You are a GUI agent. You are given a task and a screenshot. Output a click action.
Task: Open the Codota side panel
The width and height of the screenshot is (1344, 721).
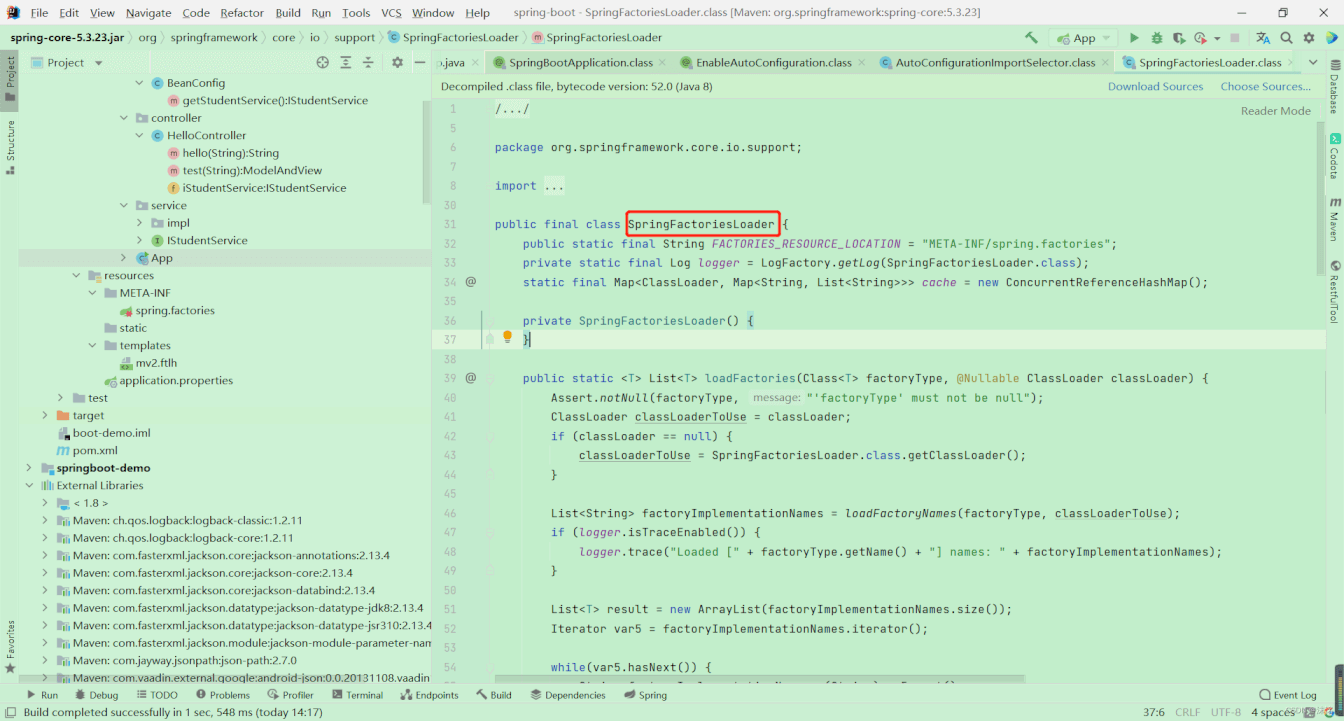click(1334, 155)
